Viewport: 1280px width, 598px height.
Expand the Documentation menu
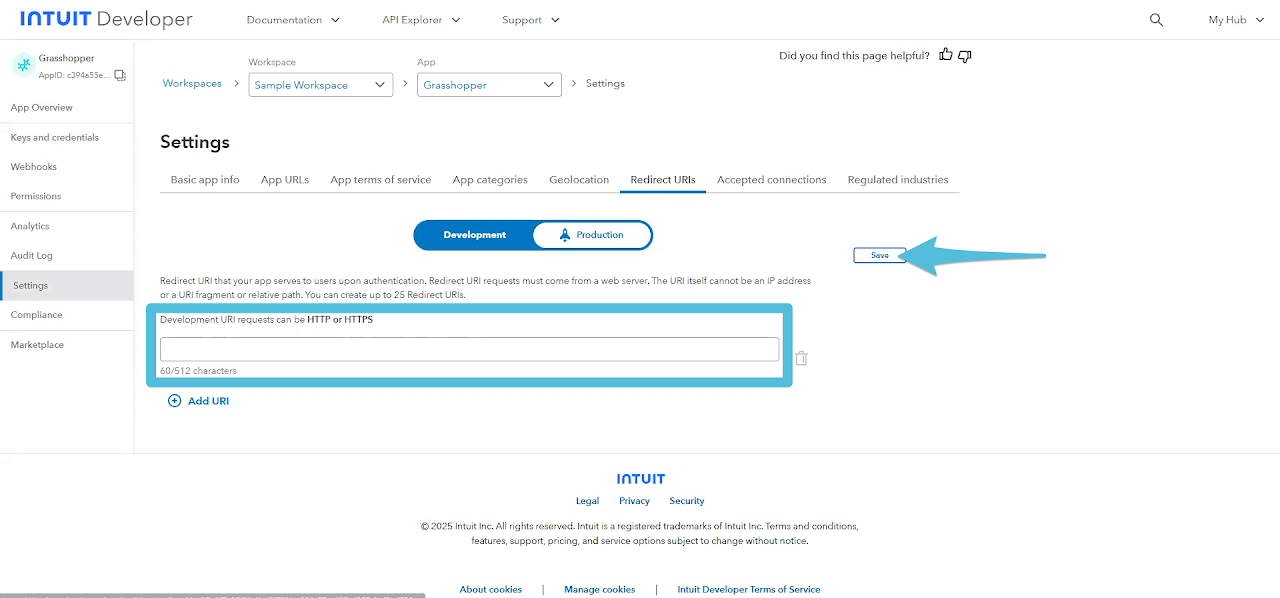pyautogui.click(x=293, y=20)
